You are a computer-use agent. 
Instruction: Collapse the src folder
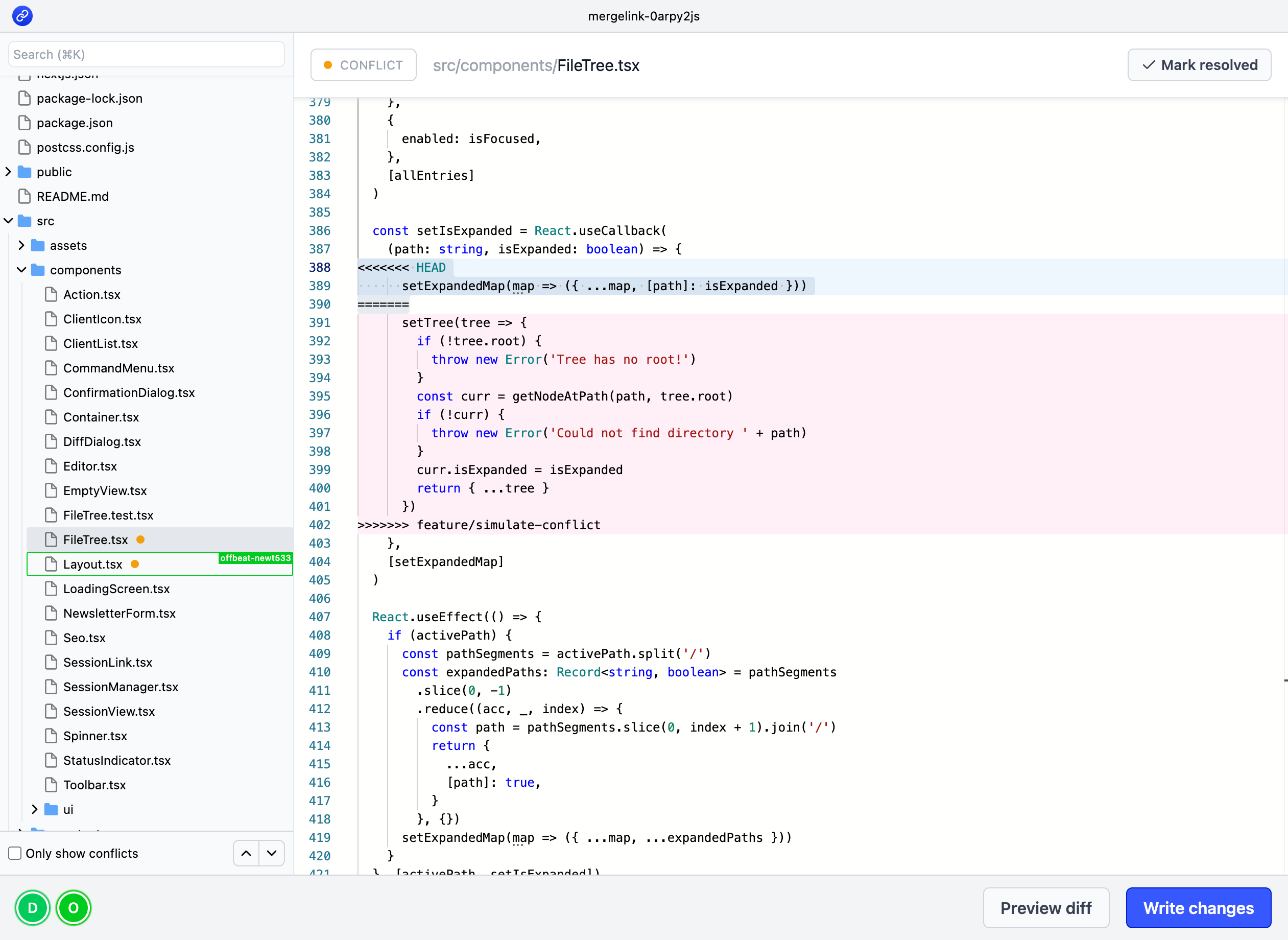click(8, 221)
